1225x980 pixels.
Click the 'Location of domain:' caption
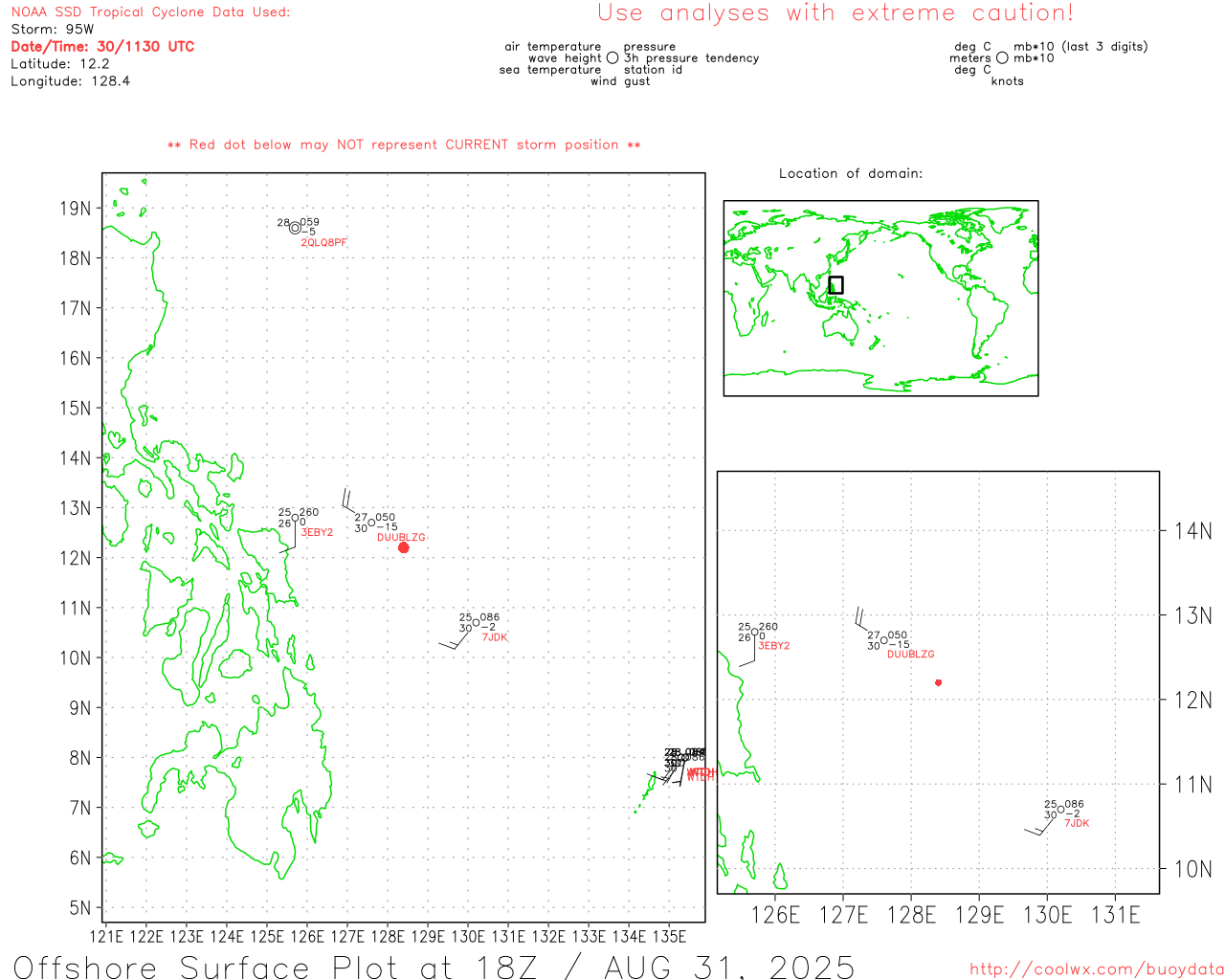click(851, 173)
